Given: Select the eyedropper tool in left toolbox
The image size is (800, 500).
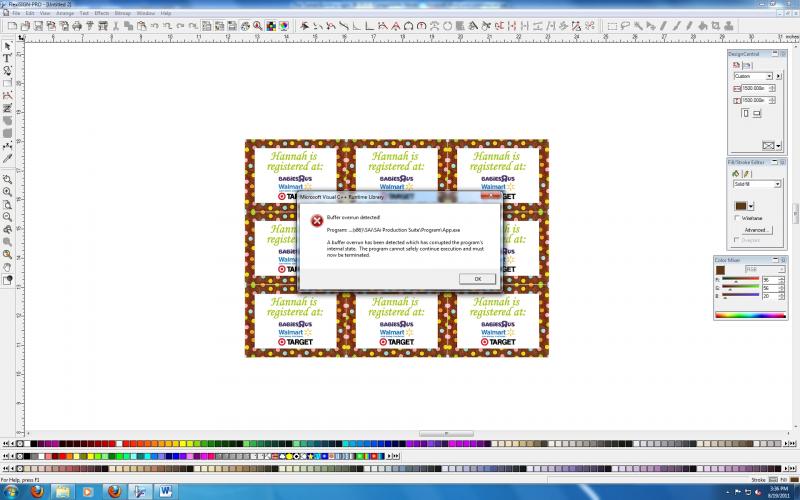Looking at the screenshot, I should (7, 158).
